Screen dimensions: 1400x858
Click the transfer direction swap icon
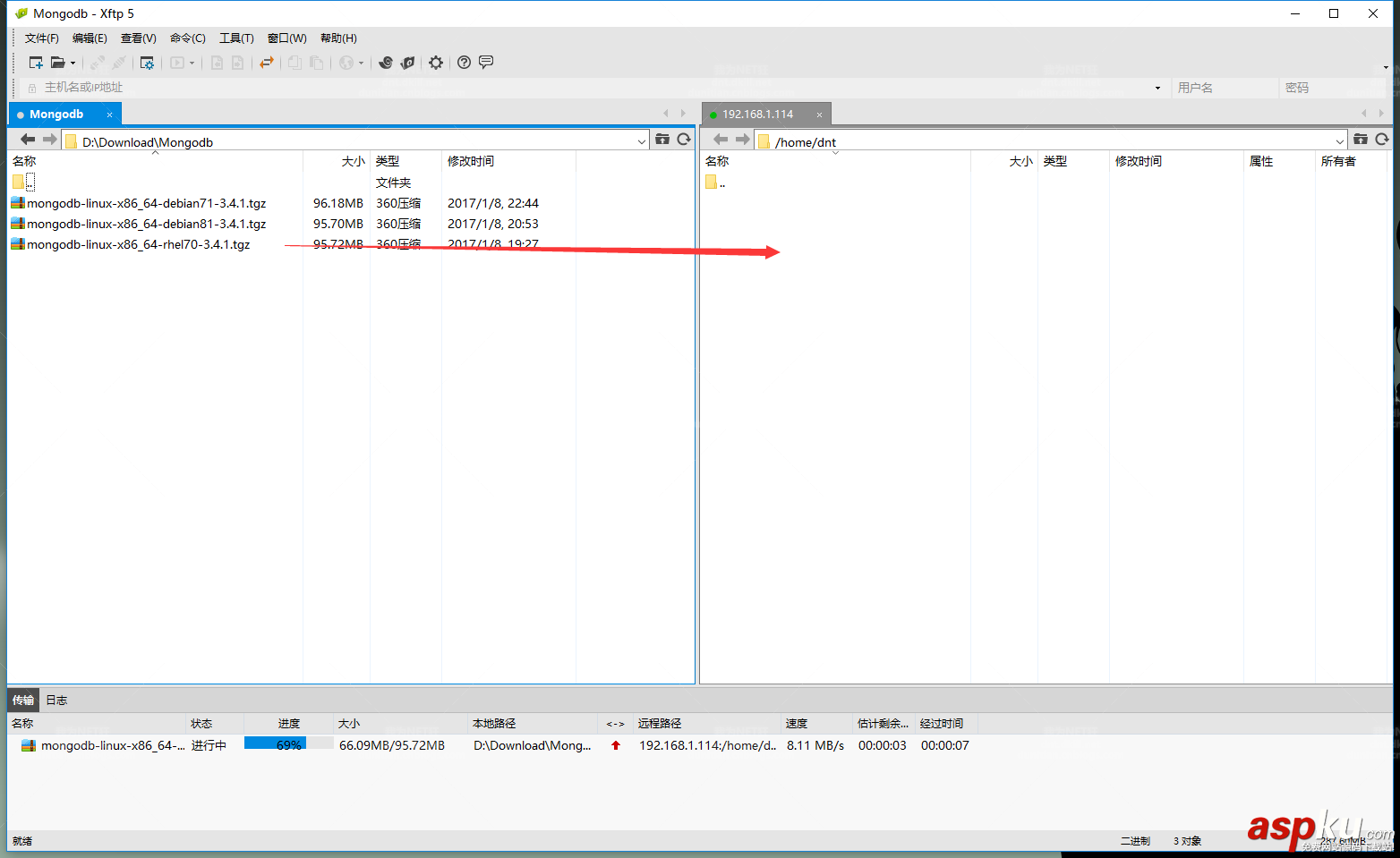[267, 62]
